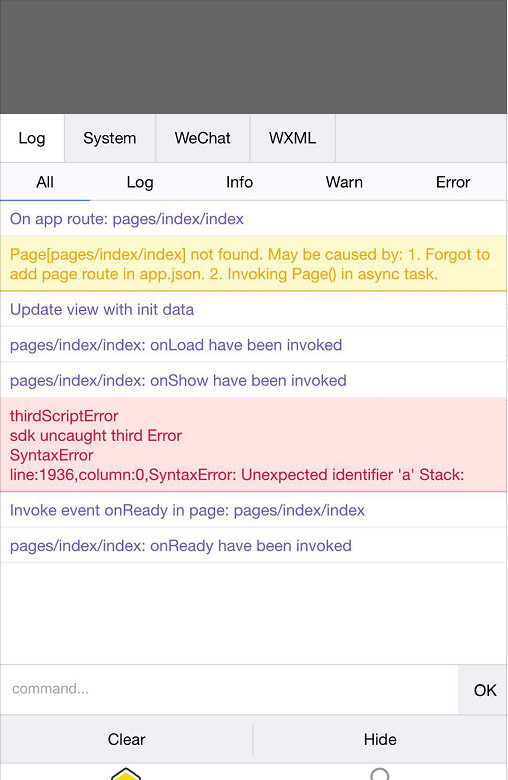Show All log entries filter
Viewport: 508px width, 780px height.
(45, 182)
